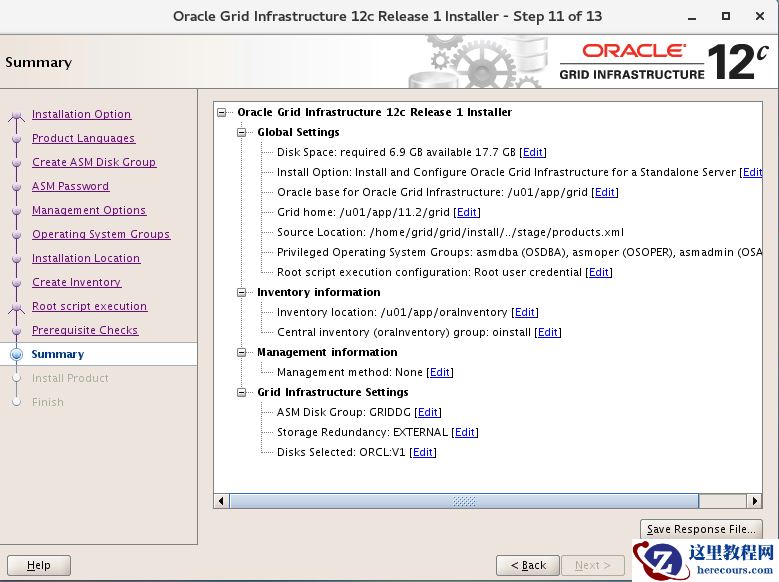Edit the Disk Space setting
The width and height of the screenshot is (779, 582).
(533, 152)
